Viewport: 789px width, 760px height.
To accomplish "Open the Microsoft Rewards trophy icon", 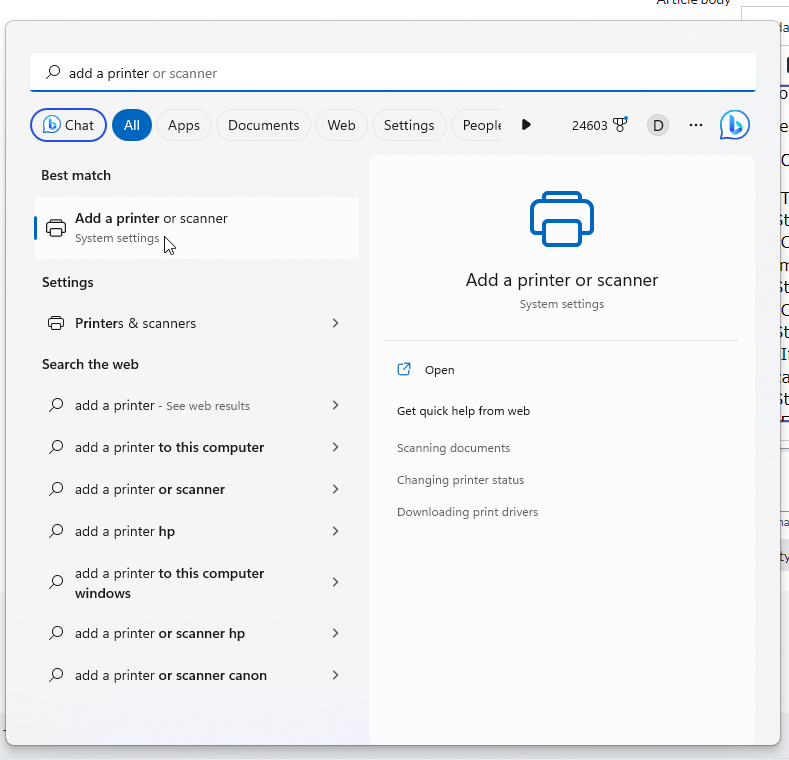I will [x=620, y=125].
